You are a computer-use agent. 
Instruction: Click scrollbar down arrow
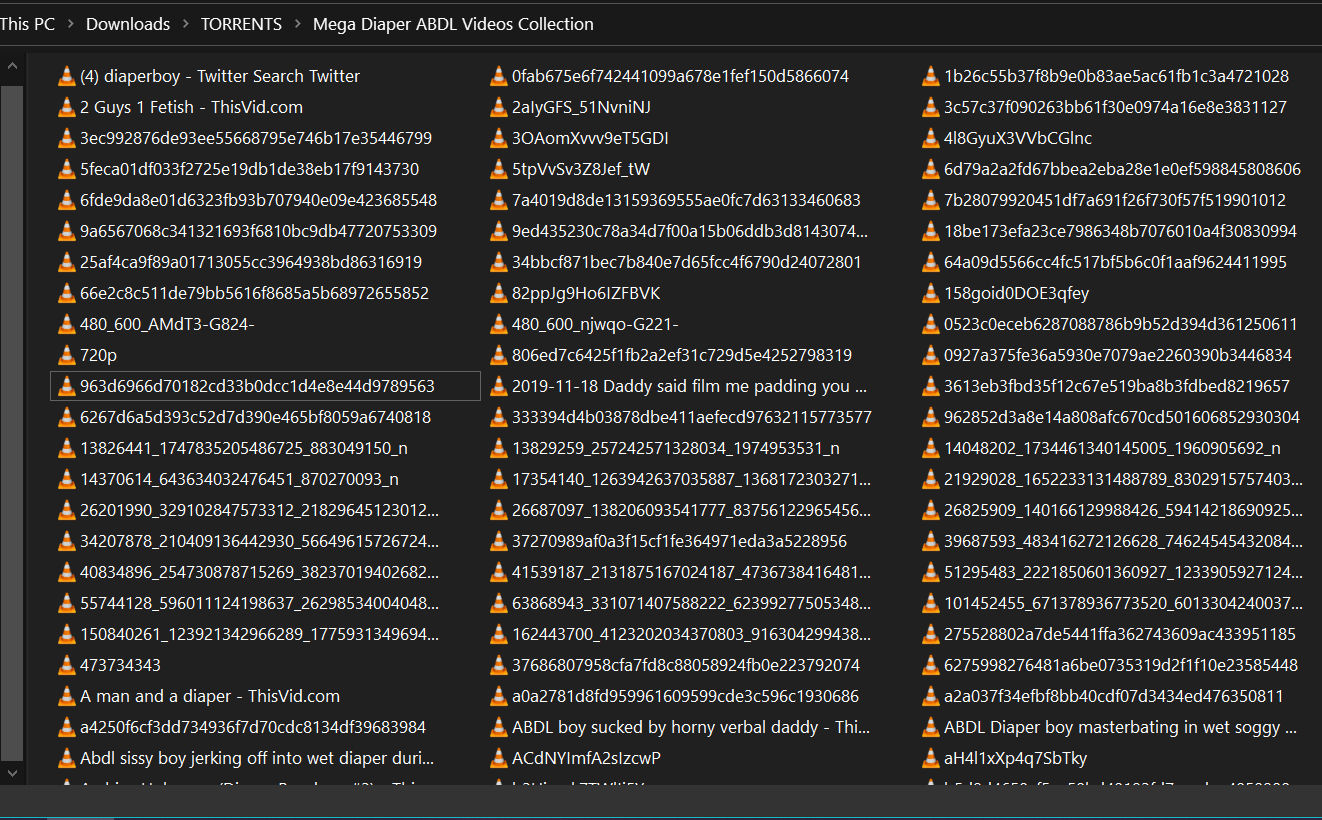[12, 773]
